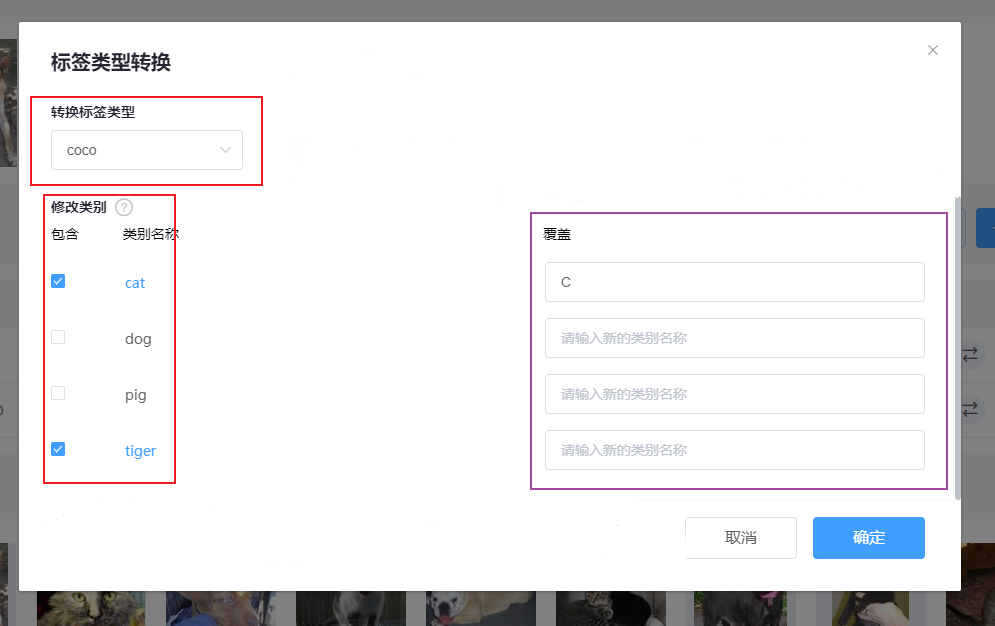Click the 取消 button
995x626 pixels.
click(741, 538)
